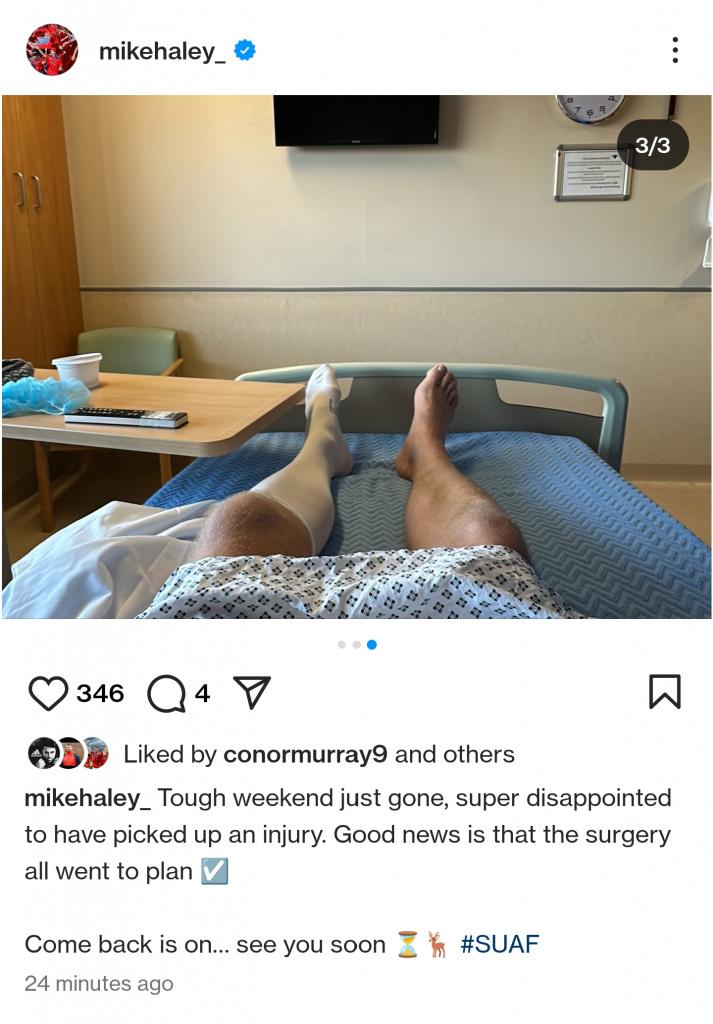Share the post with the paper plane icon
This screenshot has height=1024, width=713.
[x=251, y=692]
